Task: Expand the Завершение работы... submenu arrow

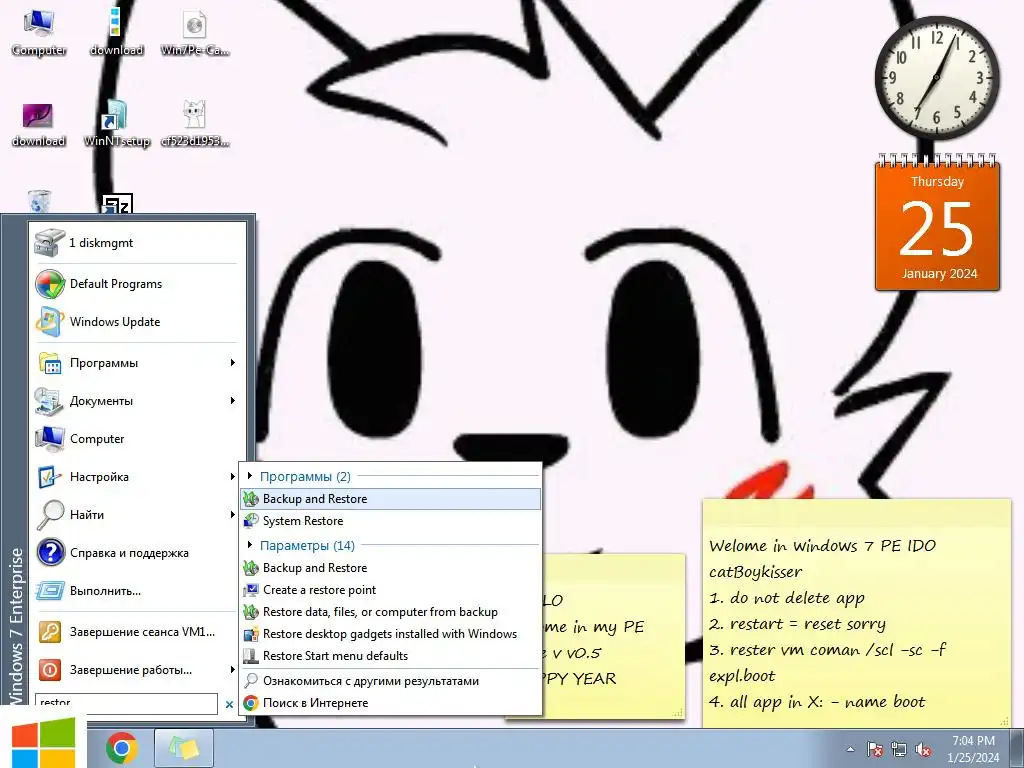Action: [232, 670]
